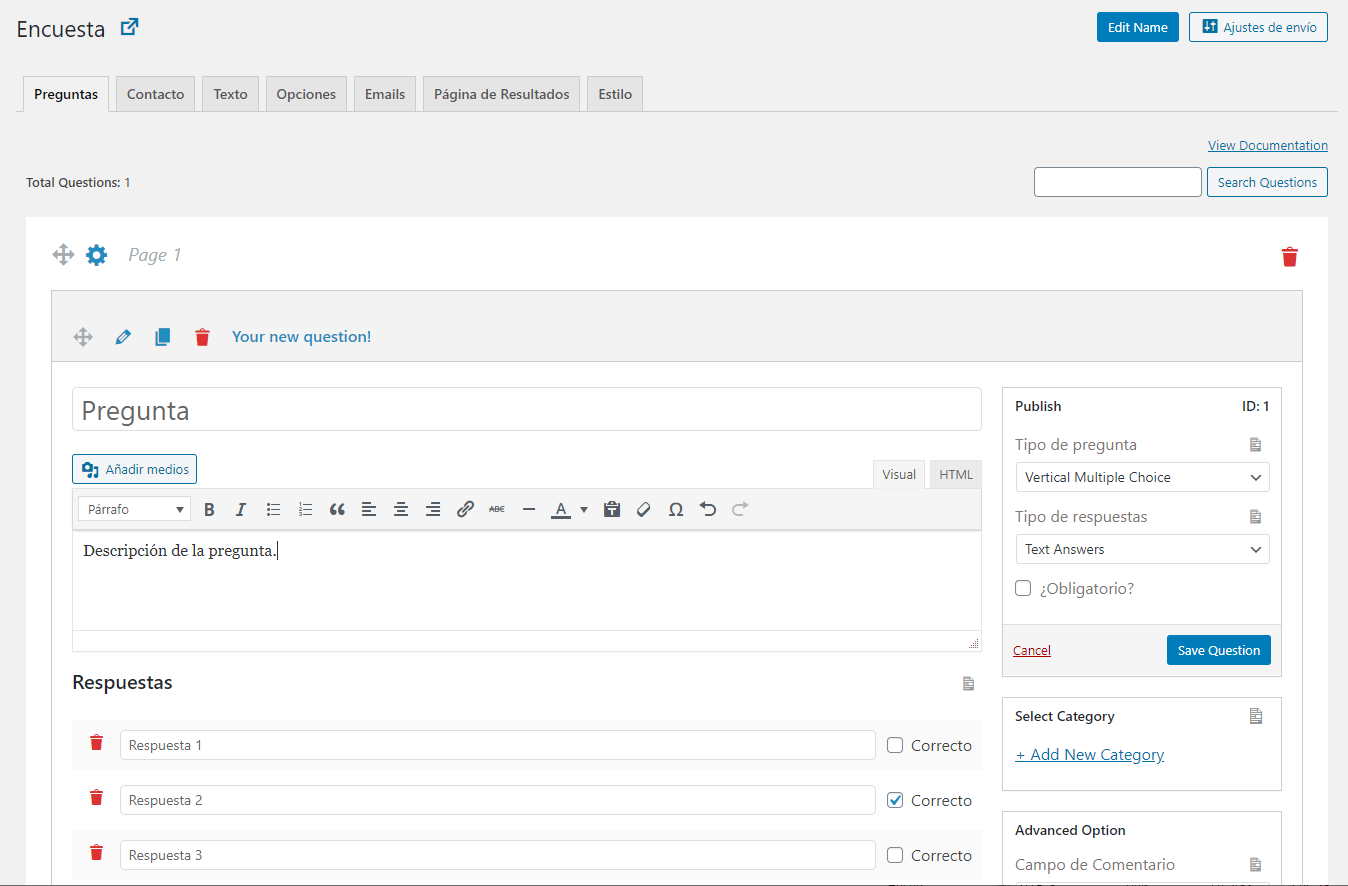This screenshot has width=1348, height=886.
Task: Save the question
Action: pyautogui.click(x=1218, y=649)
